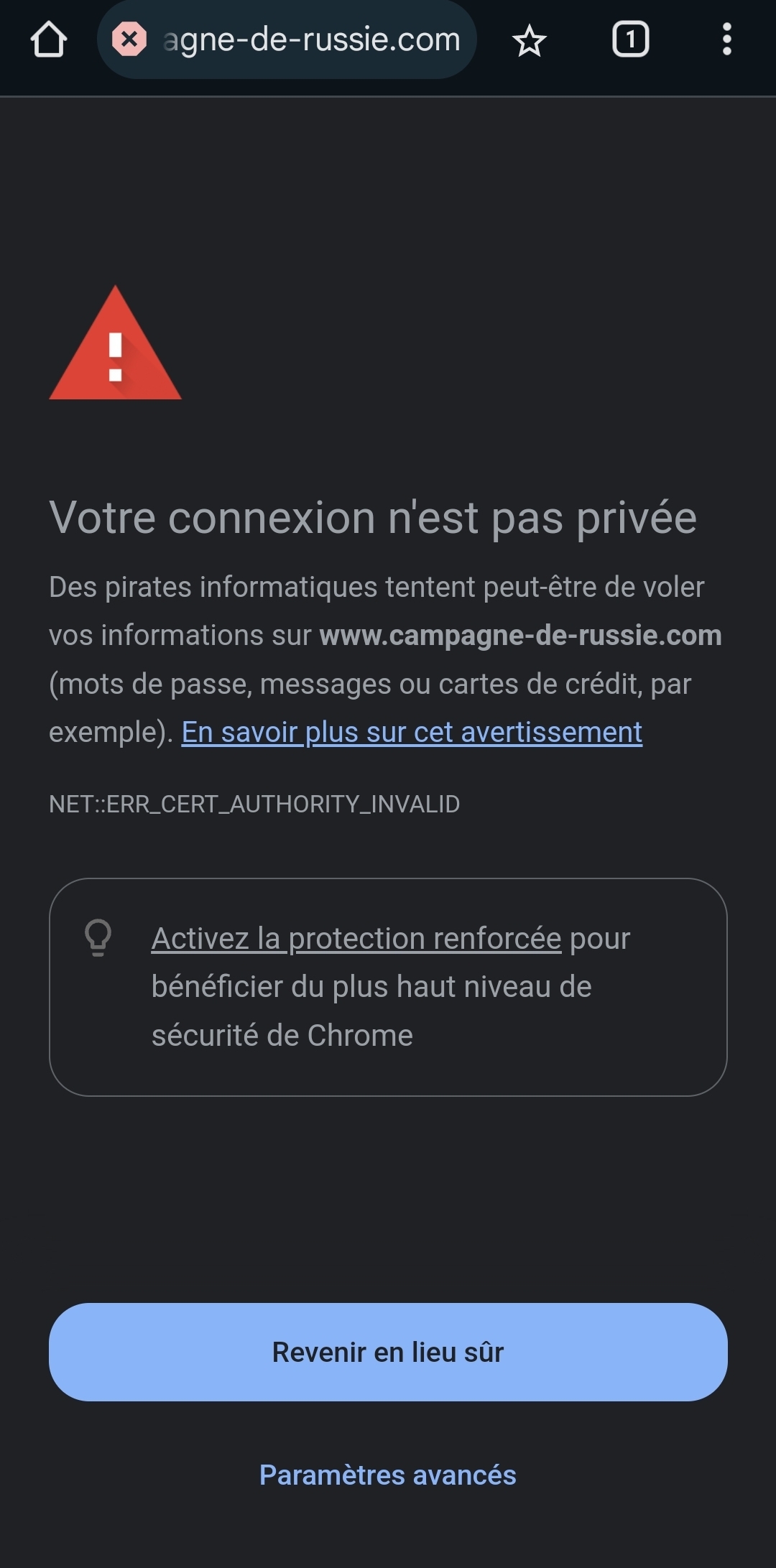The image size is (776, 1568).
Task: Tap the white exclamation mark inside the triangle
Action: tap(115, 356)
